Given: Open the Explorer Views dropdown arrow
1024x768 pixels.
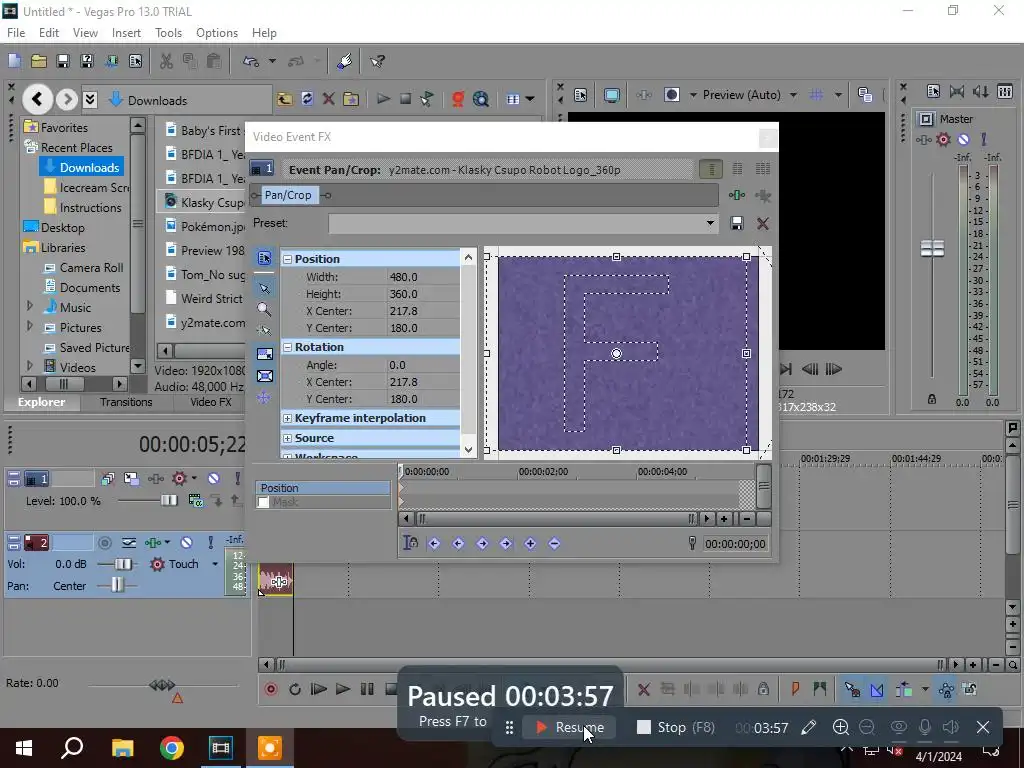Looking at the screenshot, I should (530, 99).
